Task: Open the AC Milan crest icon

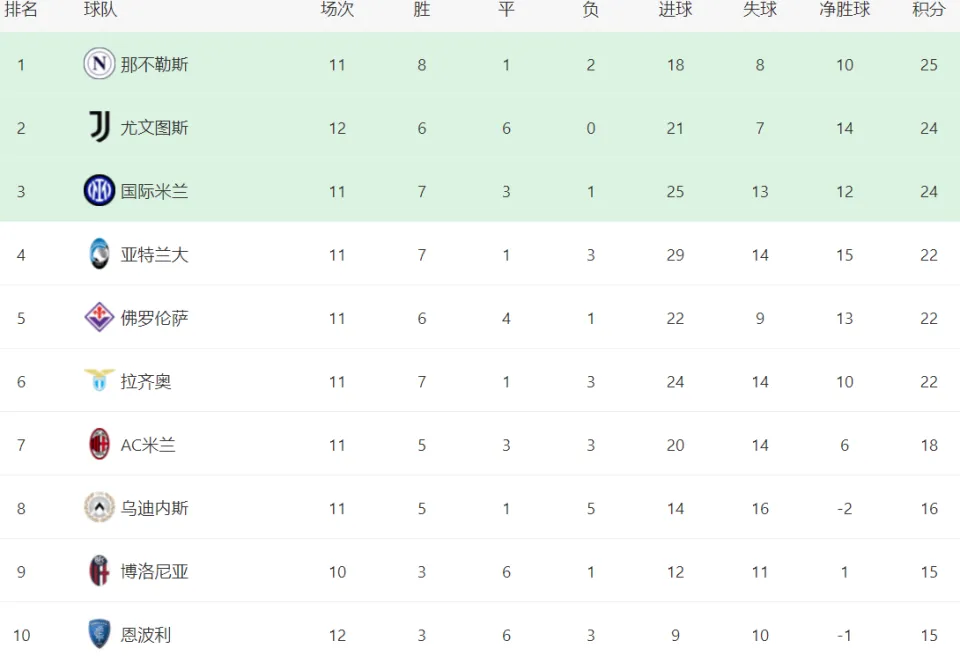Action: click(99, 444)
